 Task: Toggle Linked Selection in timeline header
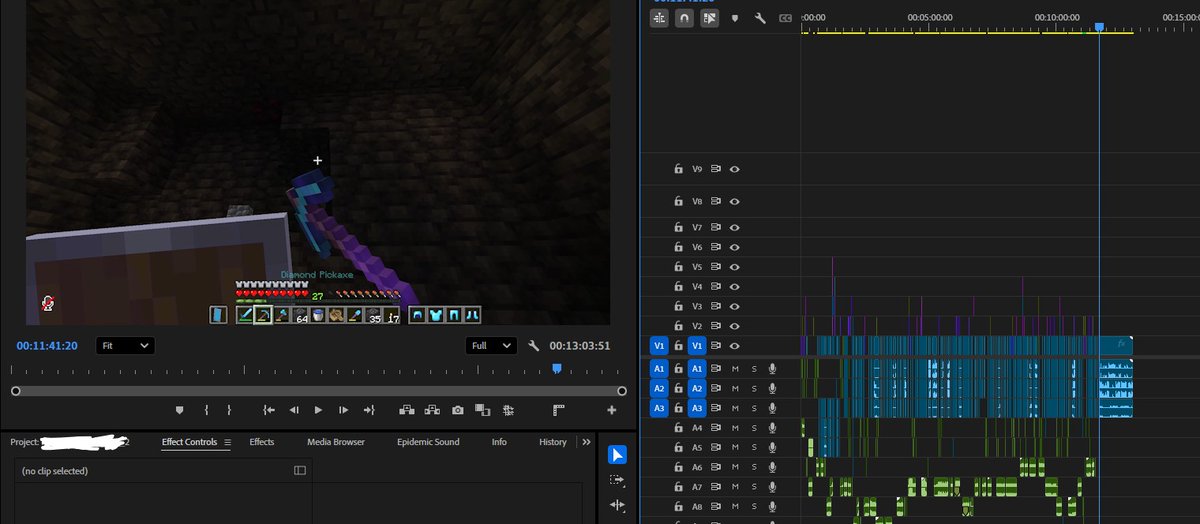(709, 18)
